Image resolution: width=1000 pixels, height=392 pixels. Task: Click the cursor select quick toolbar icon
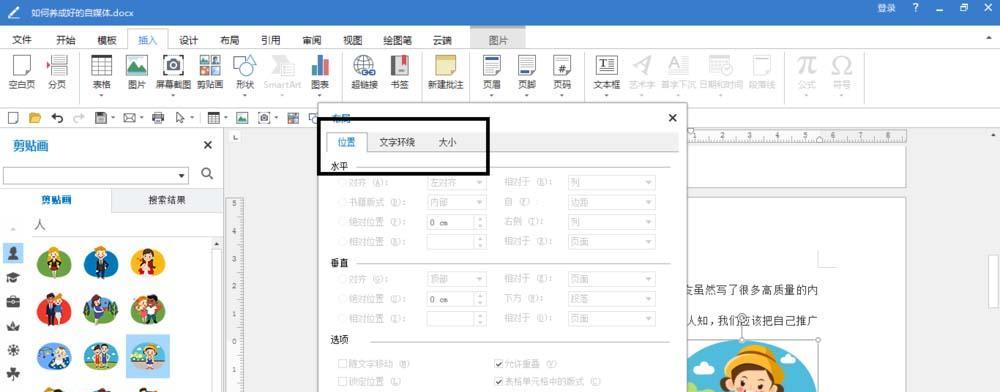tap(180, 117)
